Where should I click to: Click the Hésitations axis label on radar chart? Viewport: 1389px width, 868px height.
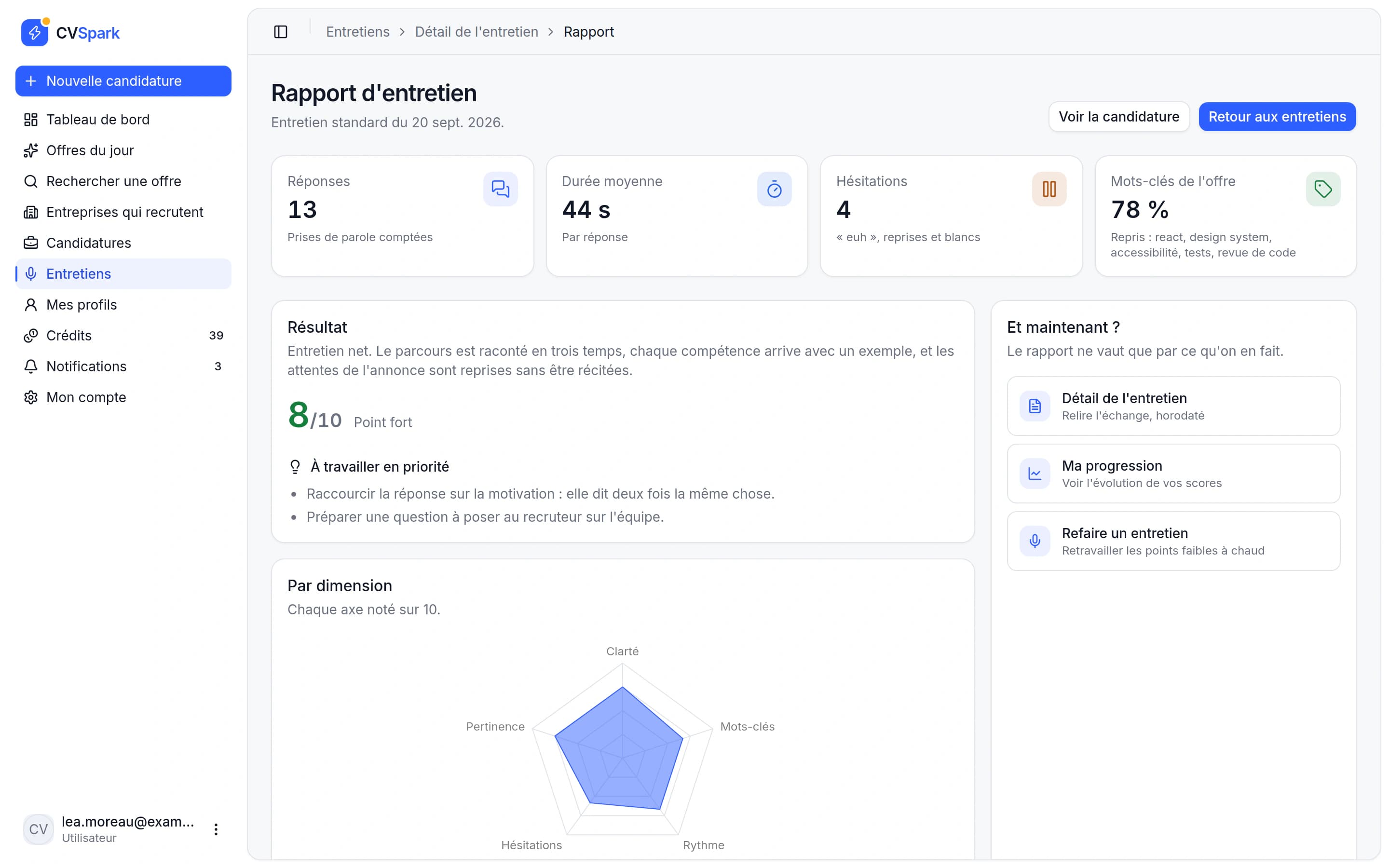coord(531,846)
